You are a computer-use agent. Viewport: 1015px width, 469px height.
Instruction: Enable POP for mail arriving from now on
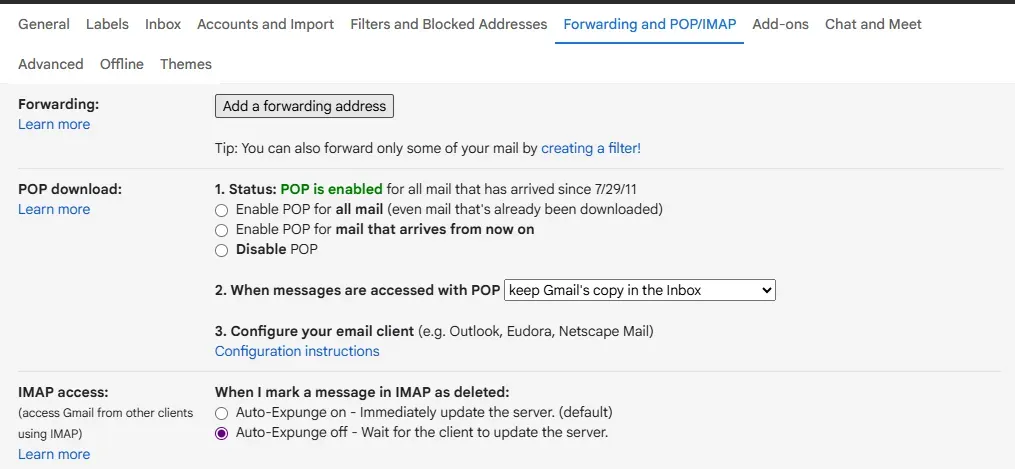point(222,230)
